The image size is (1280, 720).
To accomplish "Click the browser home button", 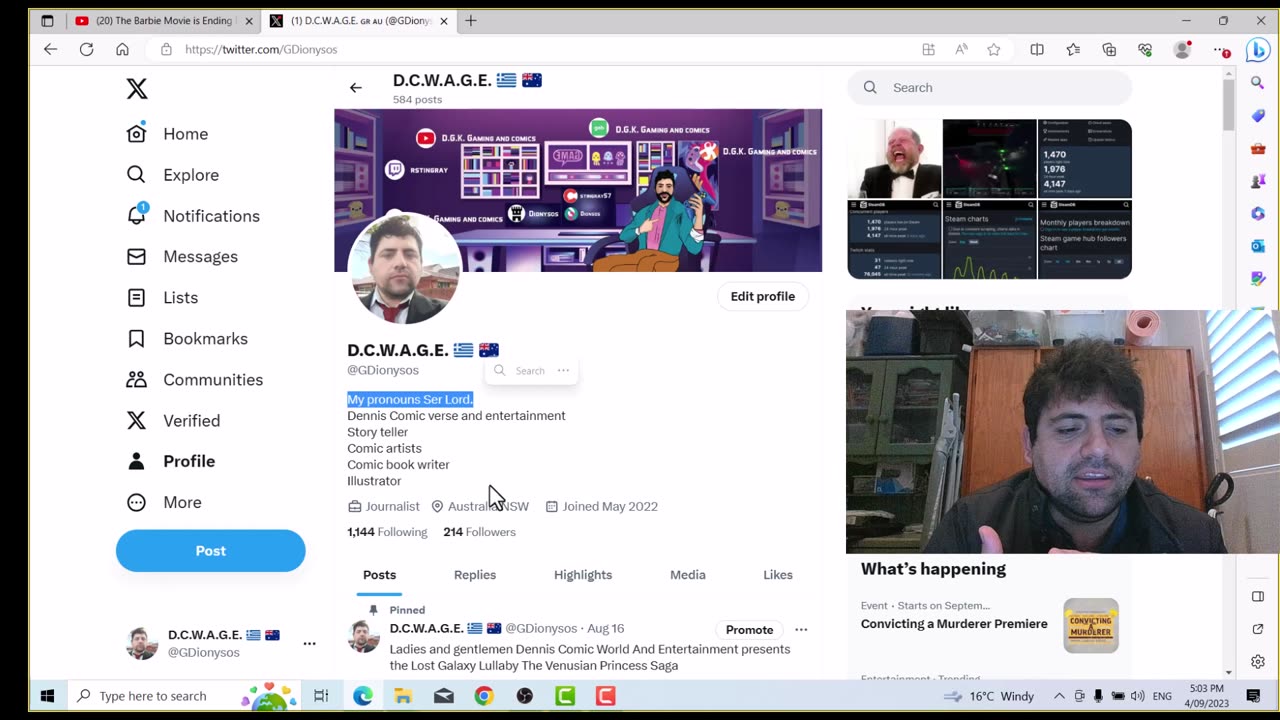I will 122,49.
